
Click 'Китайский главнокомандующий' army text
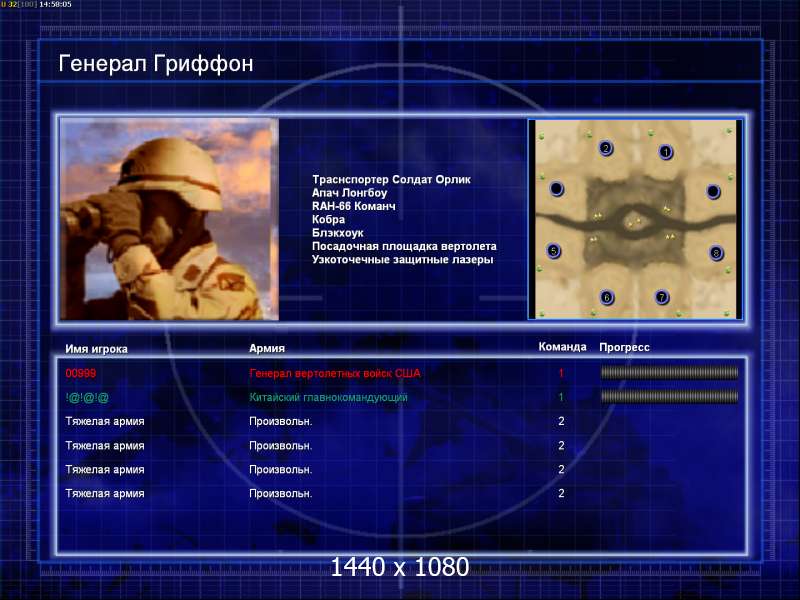[328, 397]
